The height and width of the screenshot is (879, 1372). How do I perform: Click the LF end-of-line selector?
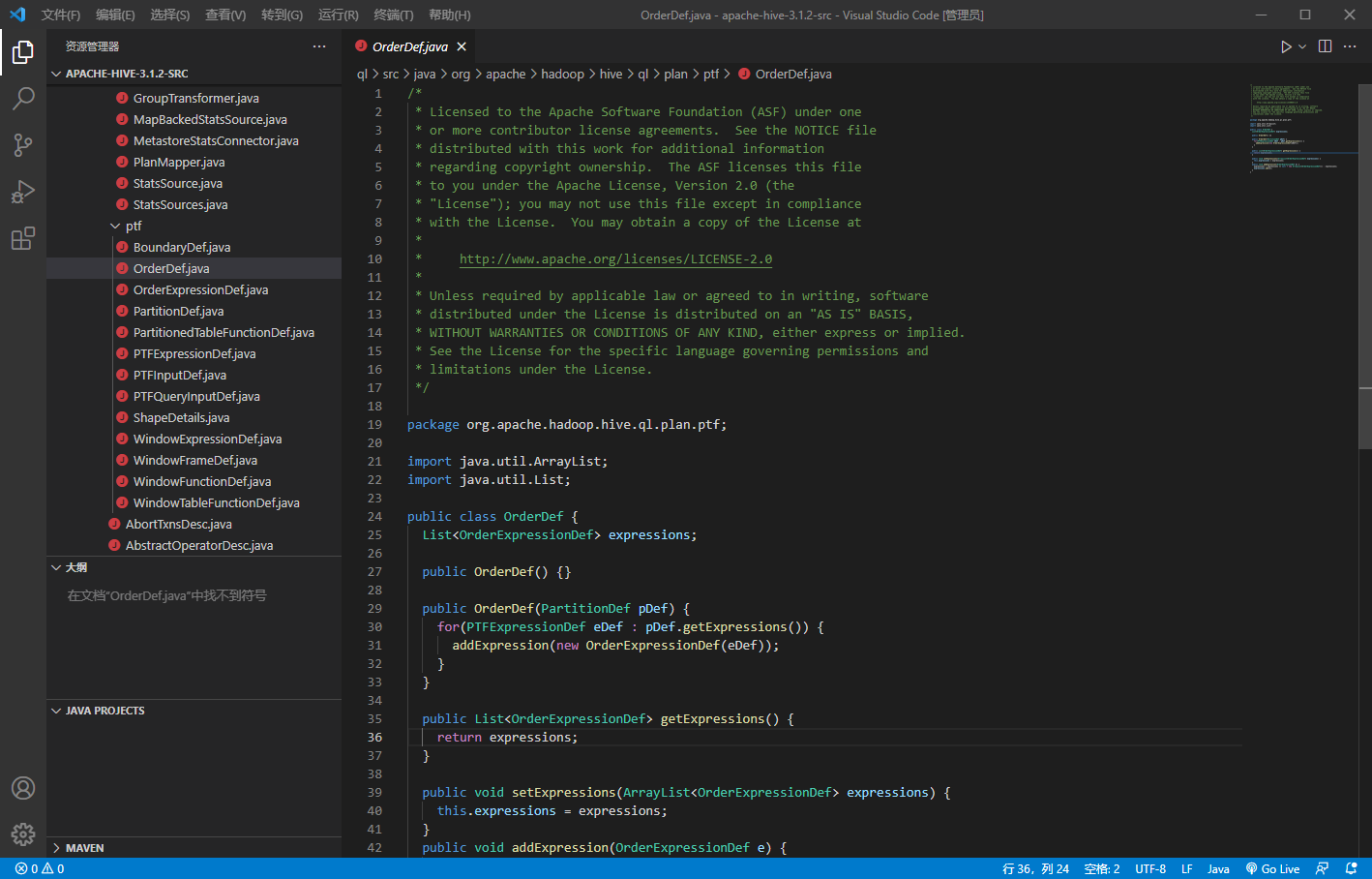coord(1186,868)
